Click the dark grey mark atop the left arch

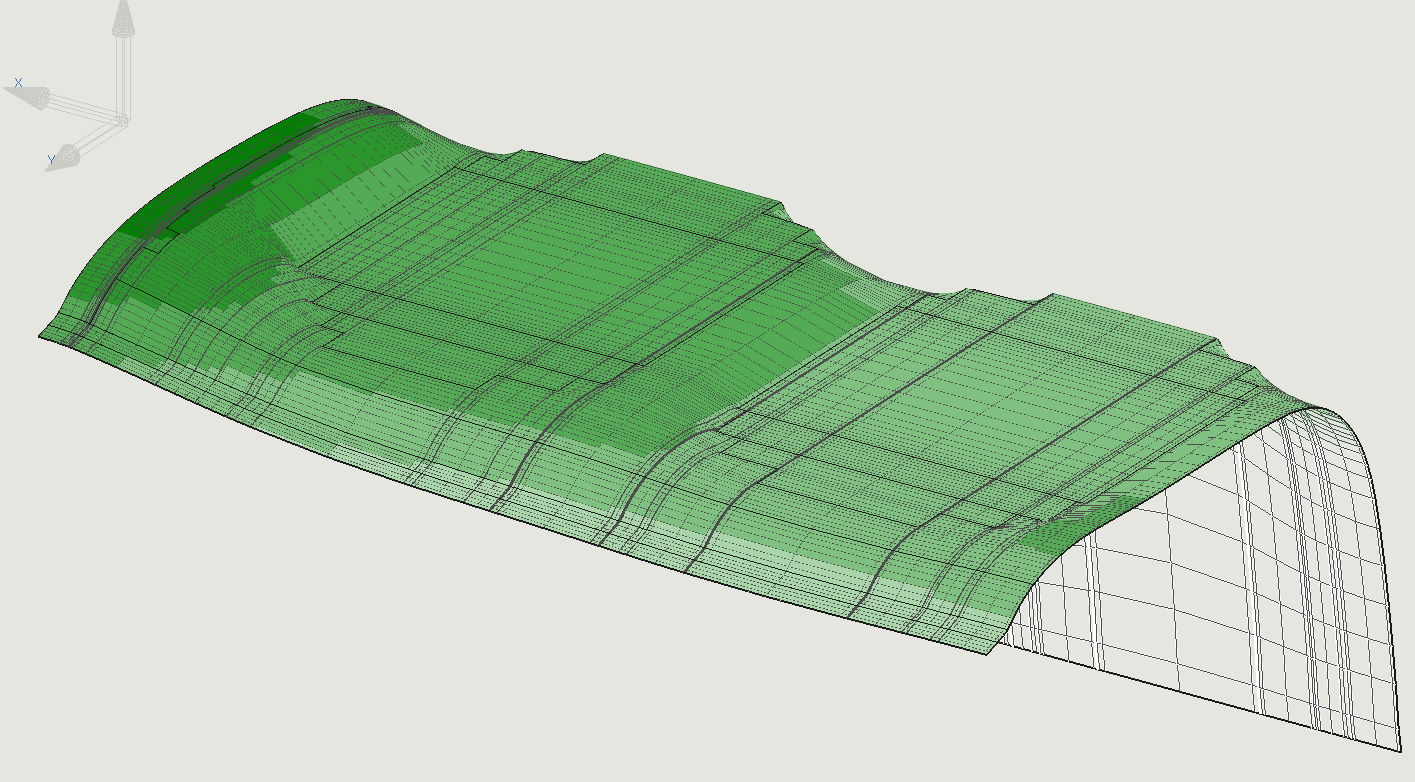coord(368,107)
